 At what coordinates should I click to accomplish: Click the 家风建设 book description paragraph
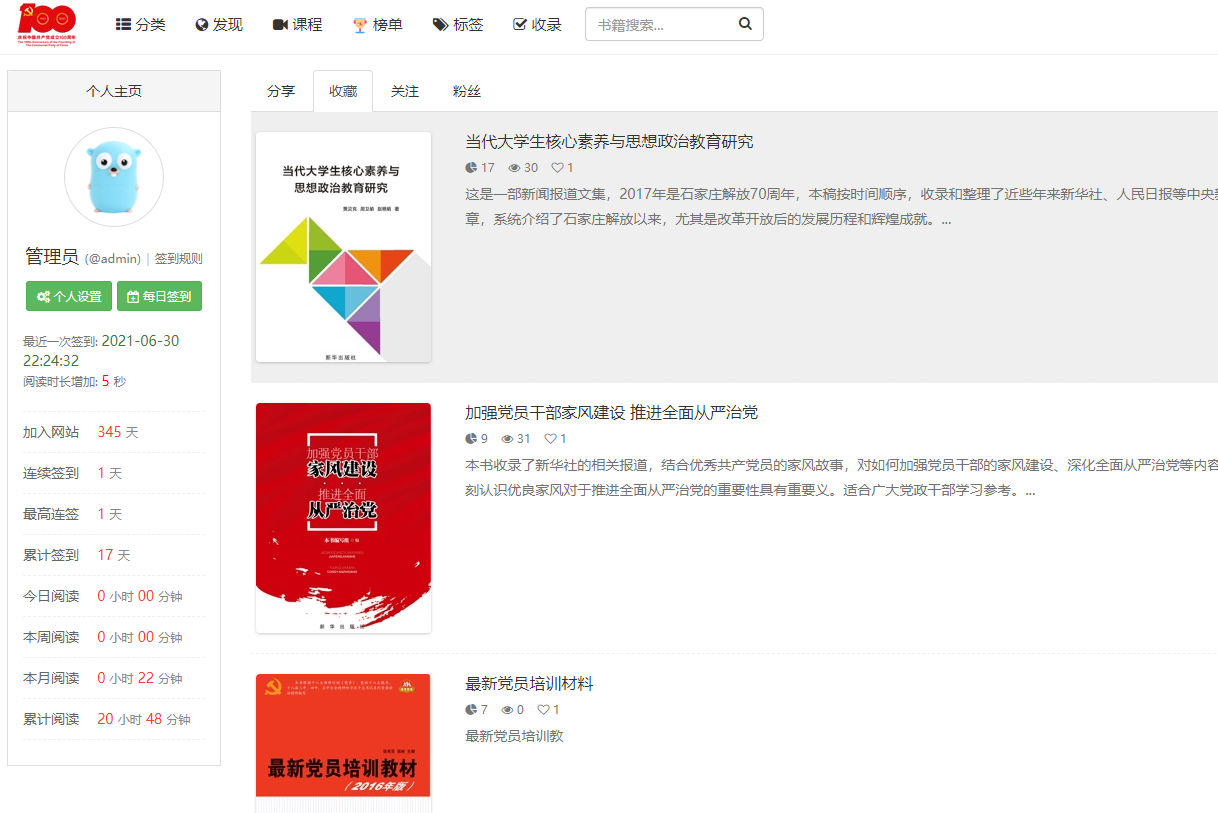click(841, 478)
